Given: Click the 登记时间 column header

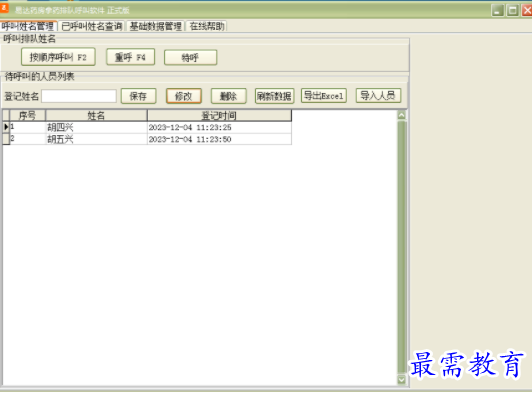Looking at the screenshot, I should tap(219, 115).
